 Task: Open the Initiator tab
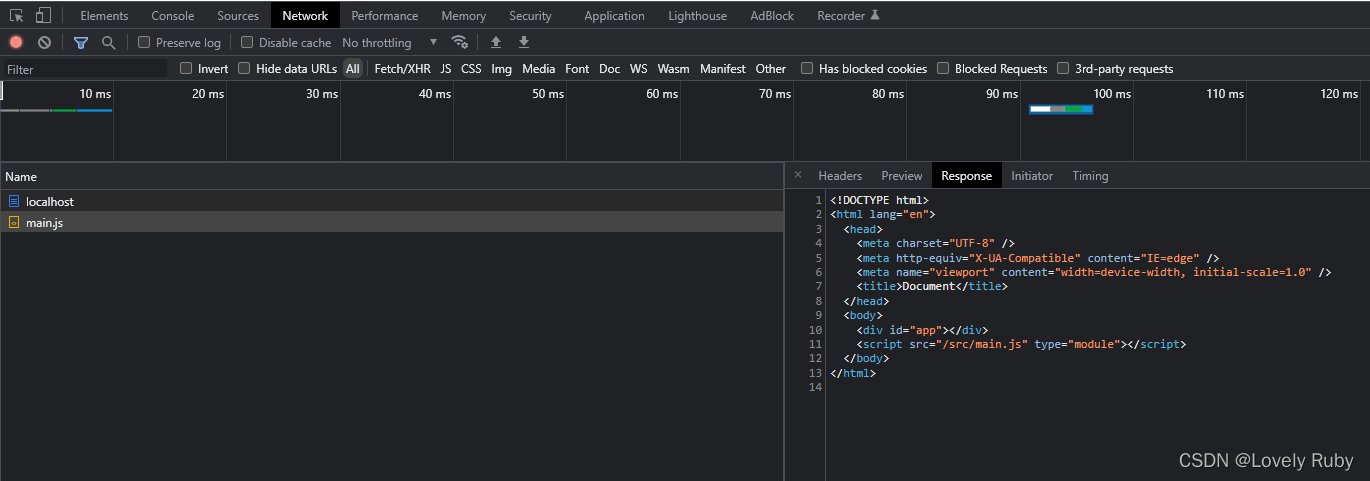point(1032,175)
